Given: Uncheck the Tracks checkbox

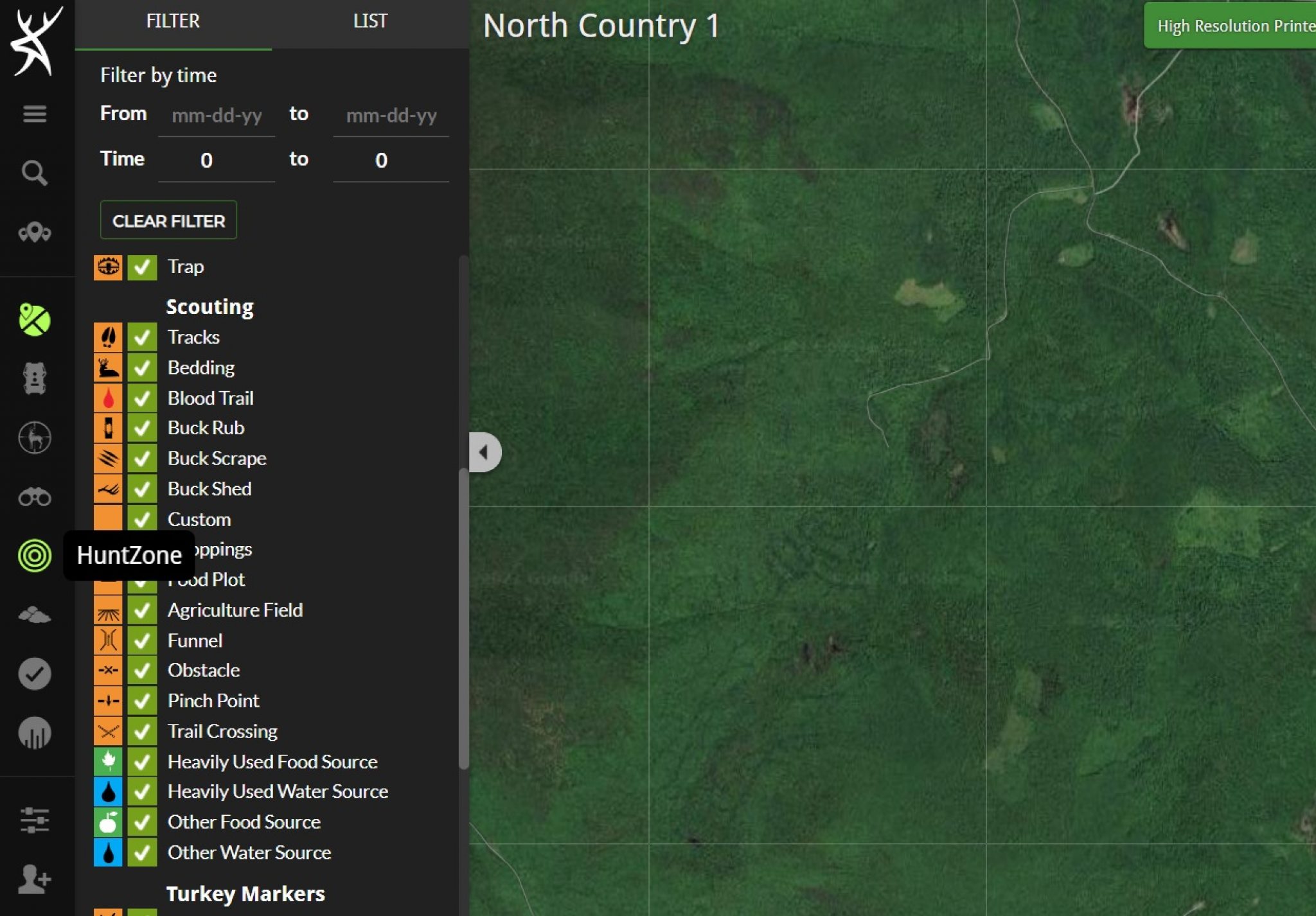Looking at the screenshot, I should pos(142,337).
